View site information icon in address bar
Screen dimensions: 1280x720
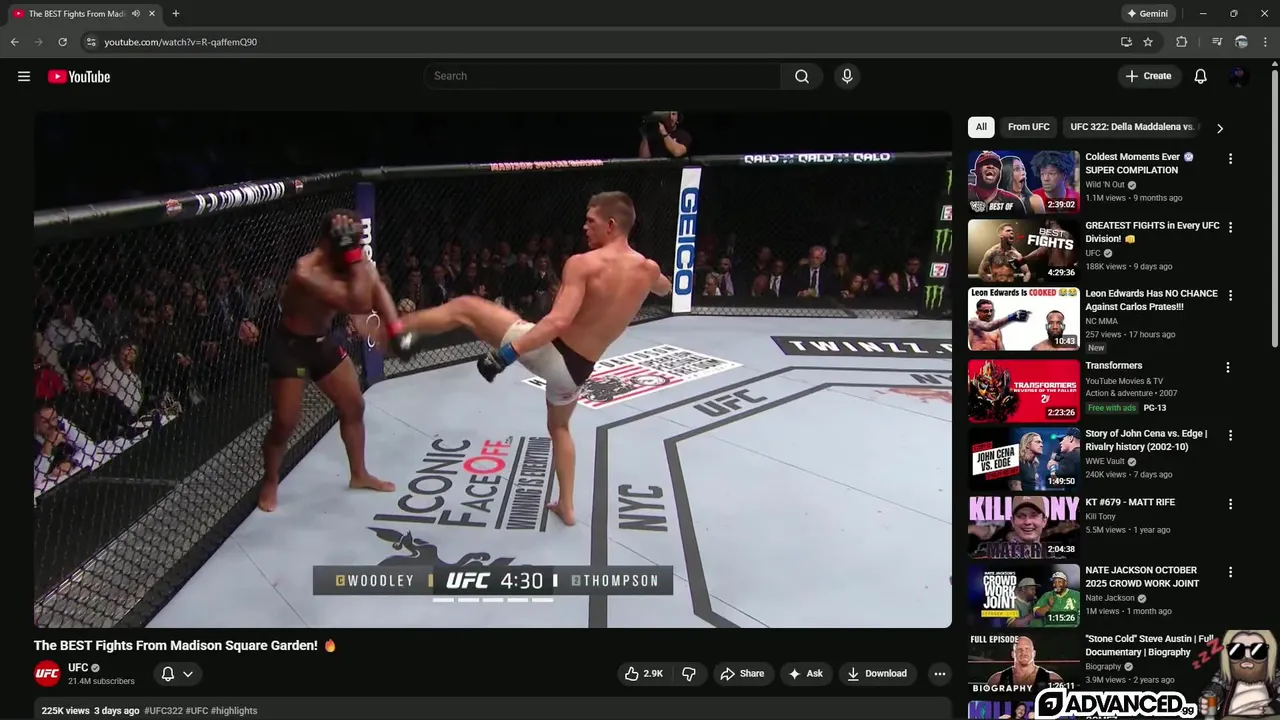click(x=91, y=42)
